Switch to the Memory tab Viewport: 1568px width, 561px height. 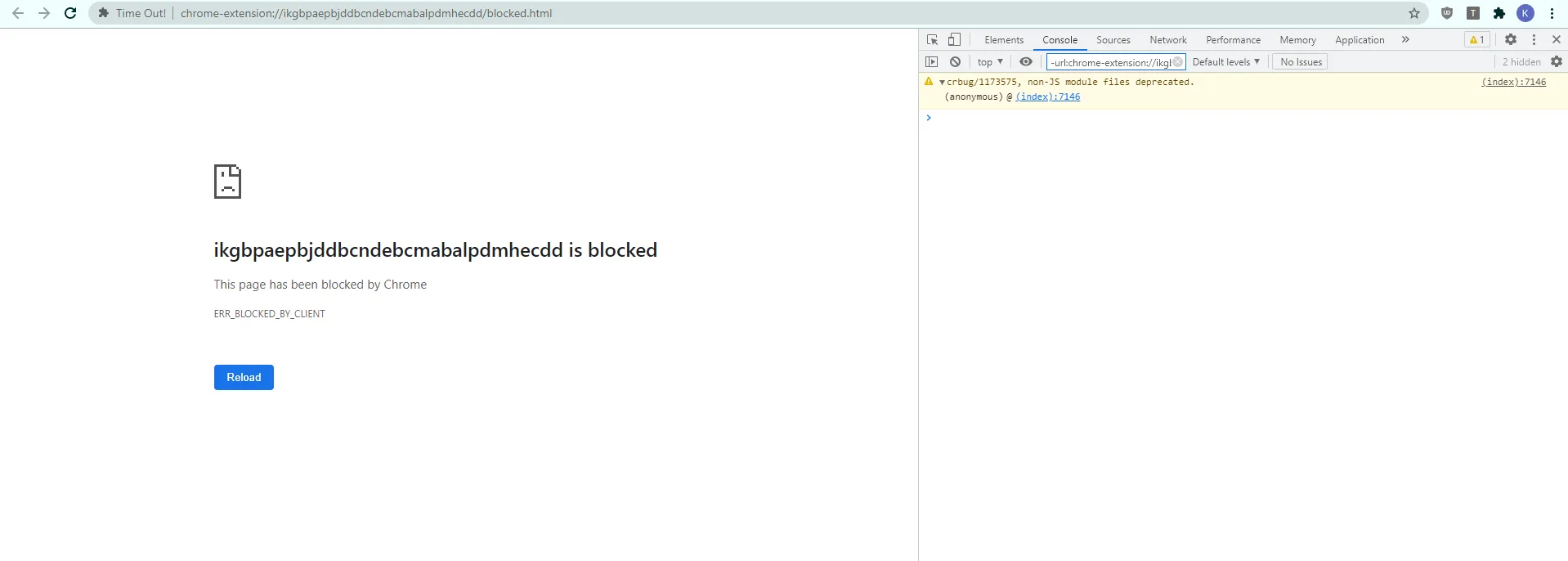pyautogui.click(x=1297, y=39)
